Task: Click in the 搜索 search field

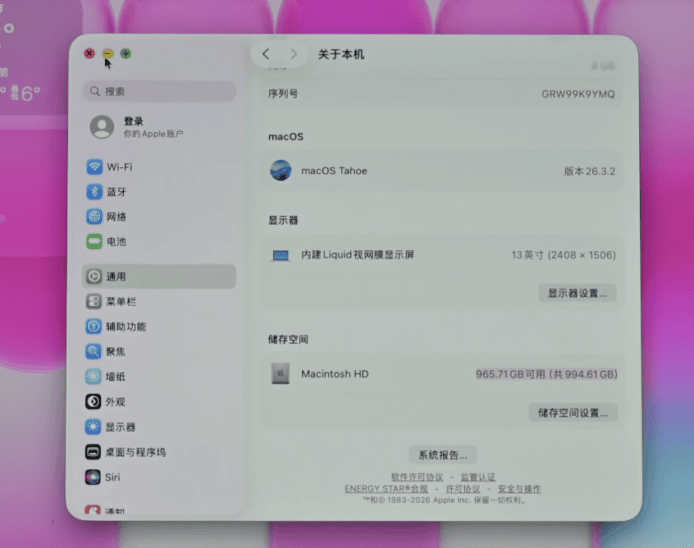Action: [x=160, y=91]
